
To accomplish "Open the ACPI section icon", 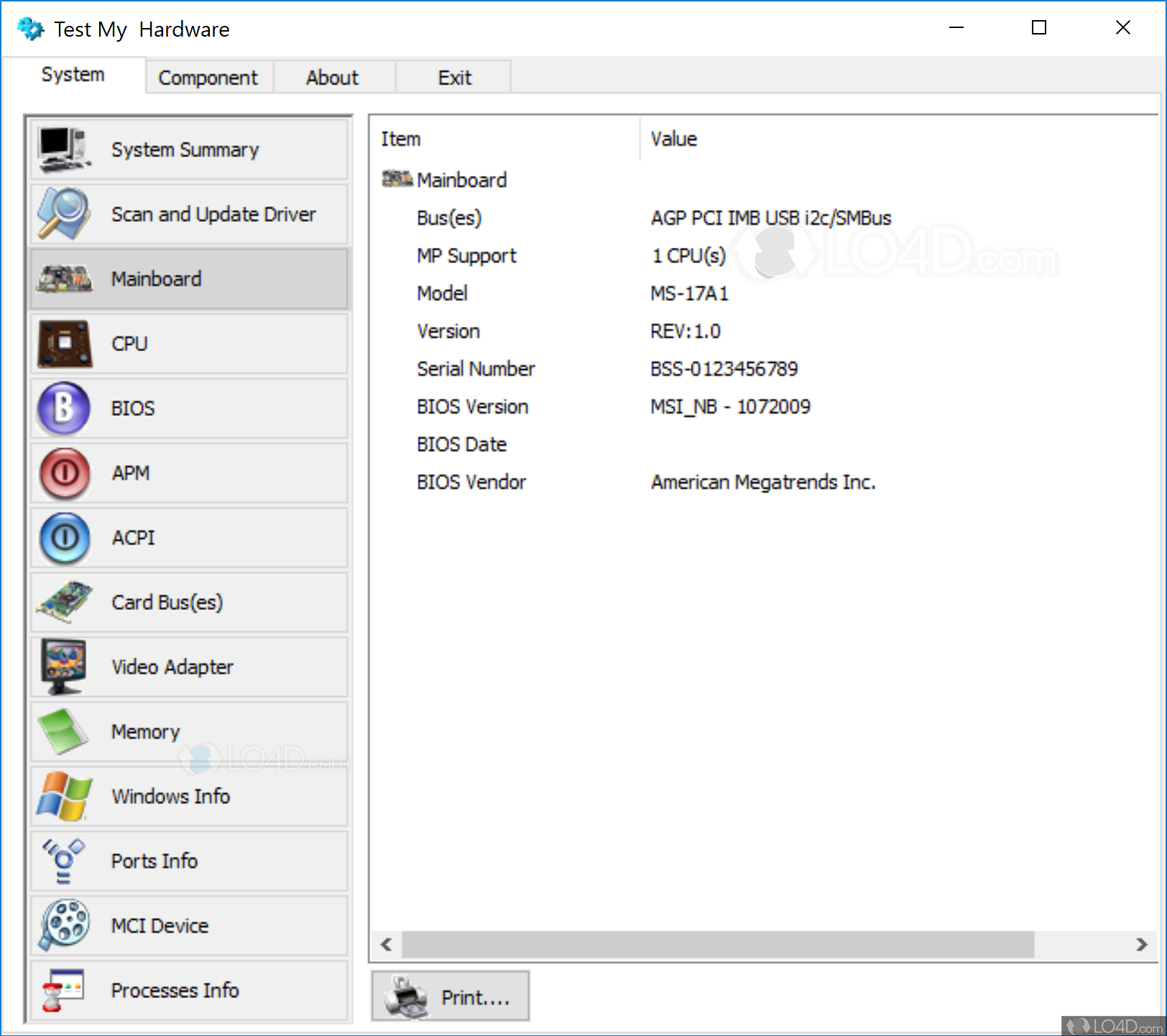I will pos(65,537).
